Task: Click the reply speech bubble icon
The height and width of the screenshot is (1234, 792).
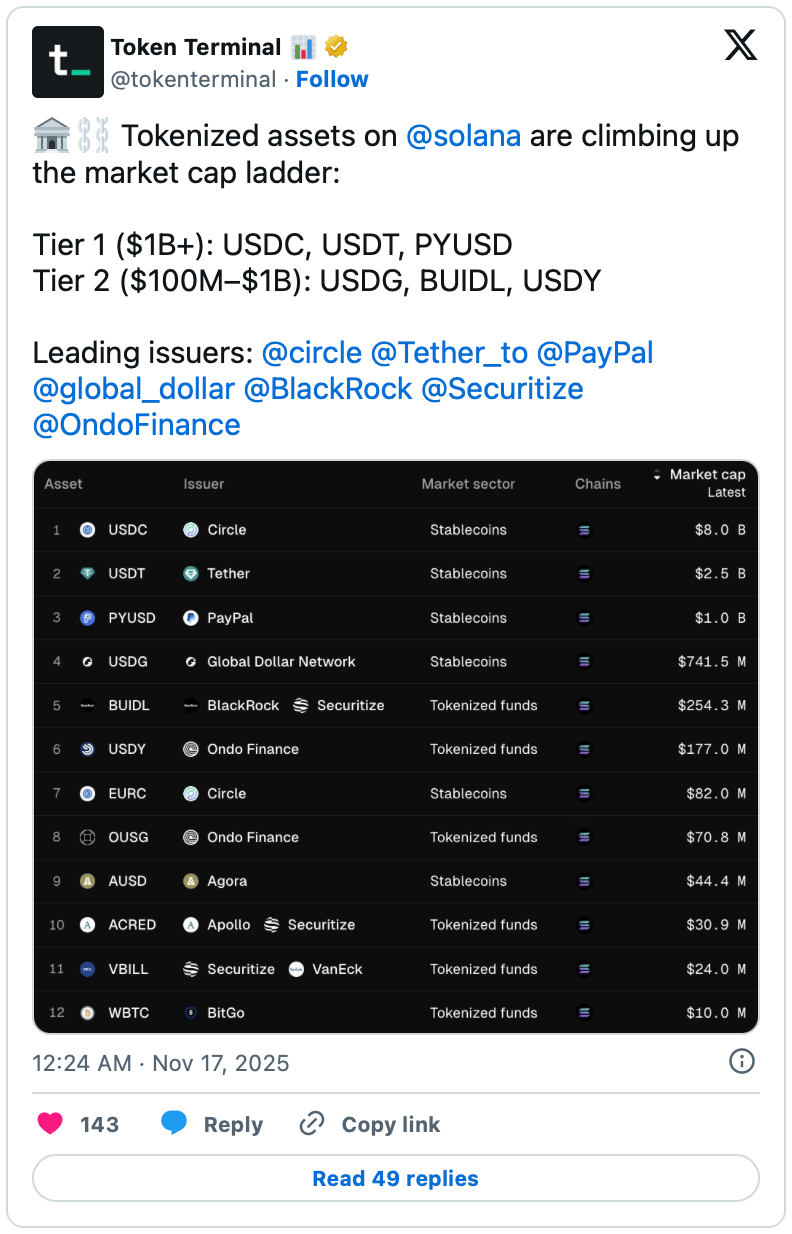Action: pyautogui.click(x=174, y=1124)
